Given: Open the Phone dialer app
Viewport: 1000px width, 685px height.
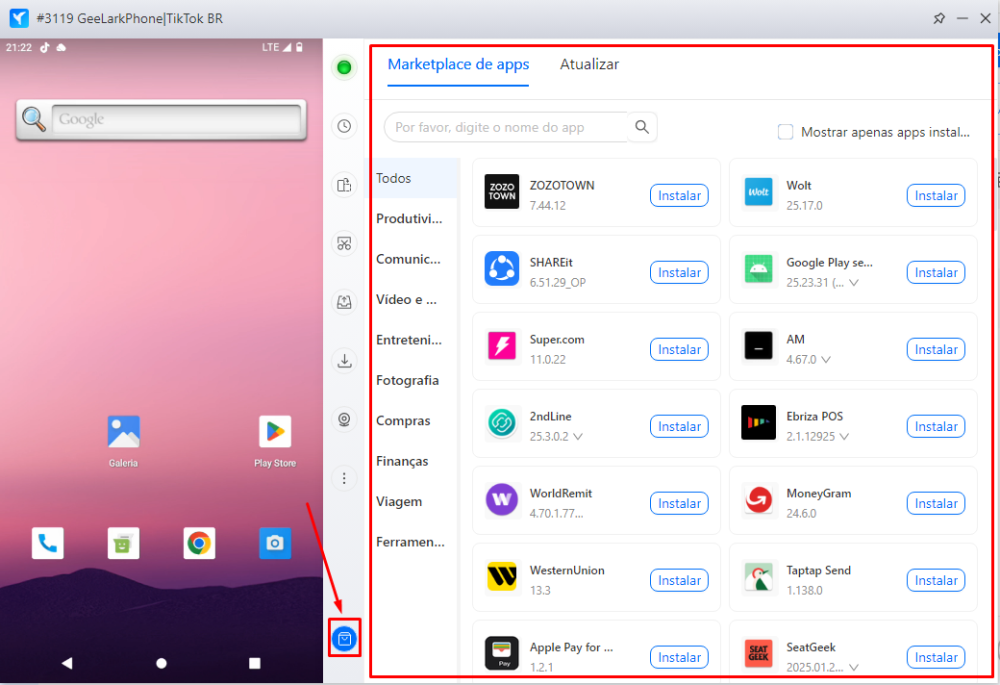Looking at the screenshot, I should coord(48,543).
